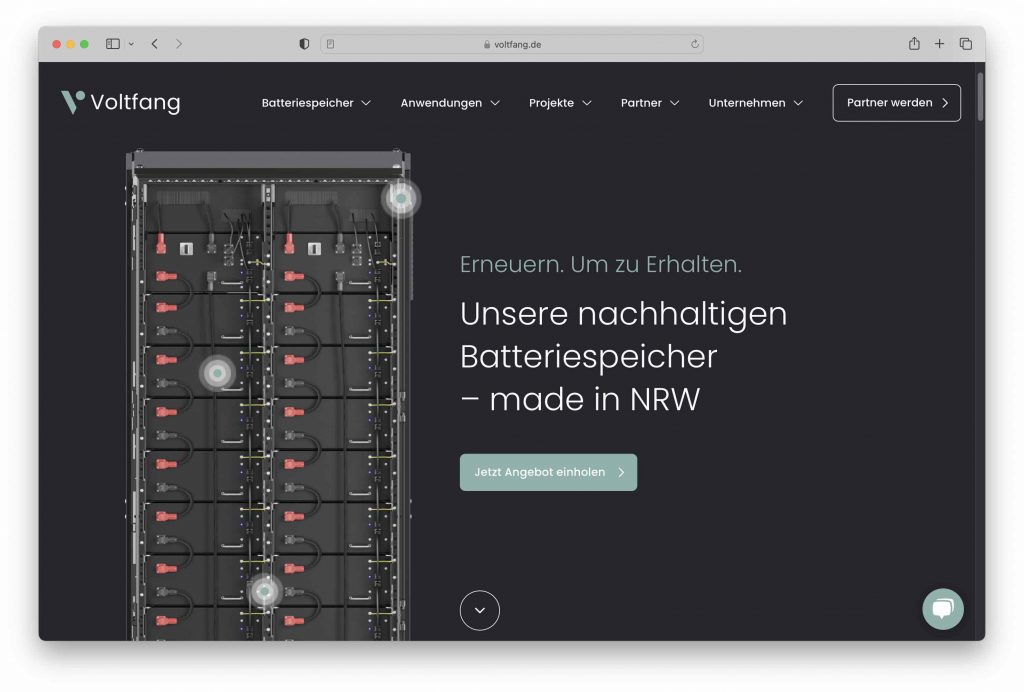
Task: Show the tab overview
Action: 965,44
